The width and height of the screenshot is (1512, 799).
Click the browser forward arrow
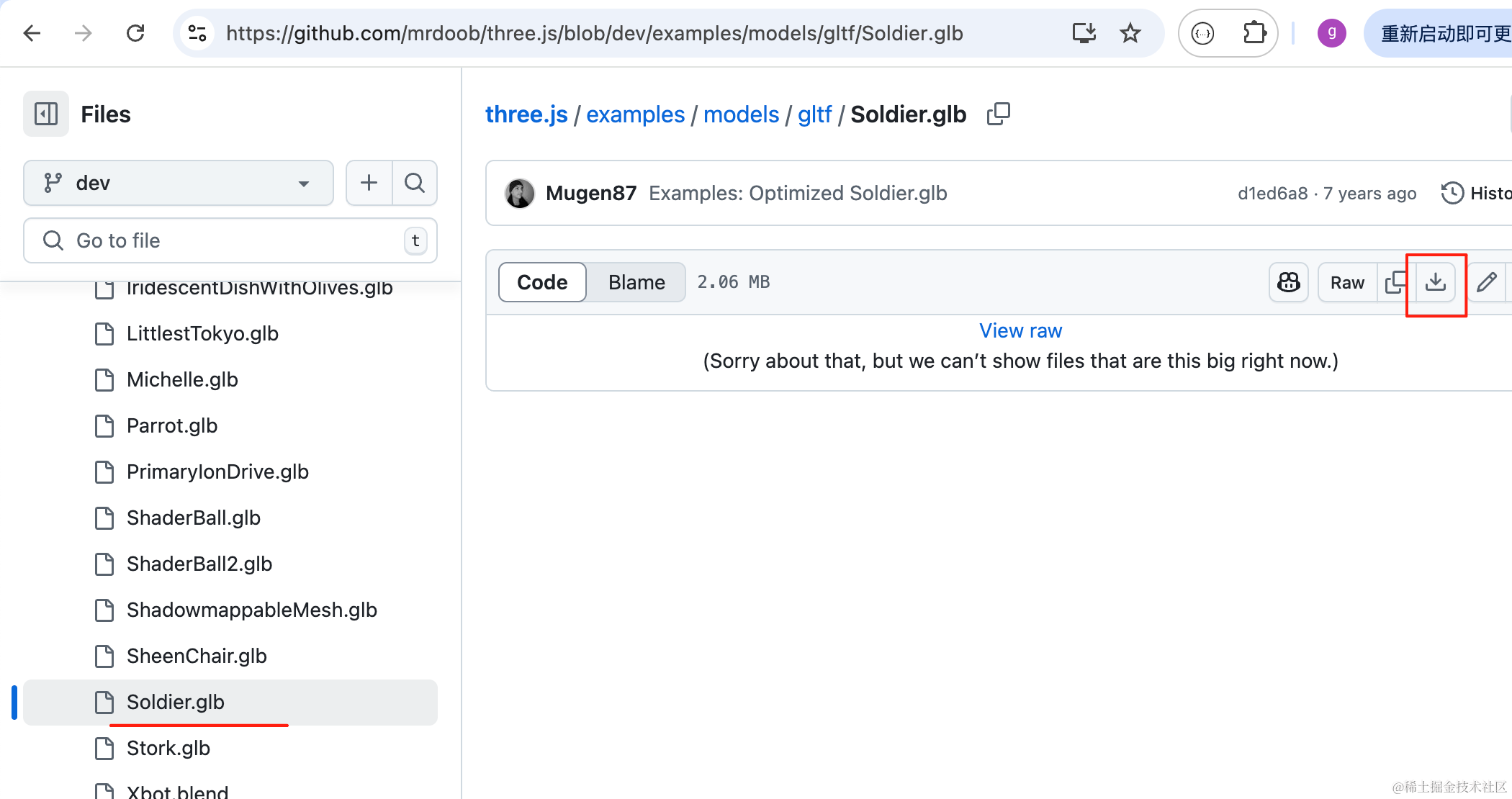[x=84, y=33]
